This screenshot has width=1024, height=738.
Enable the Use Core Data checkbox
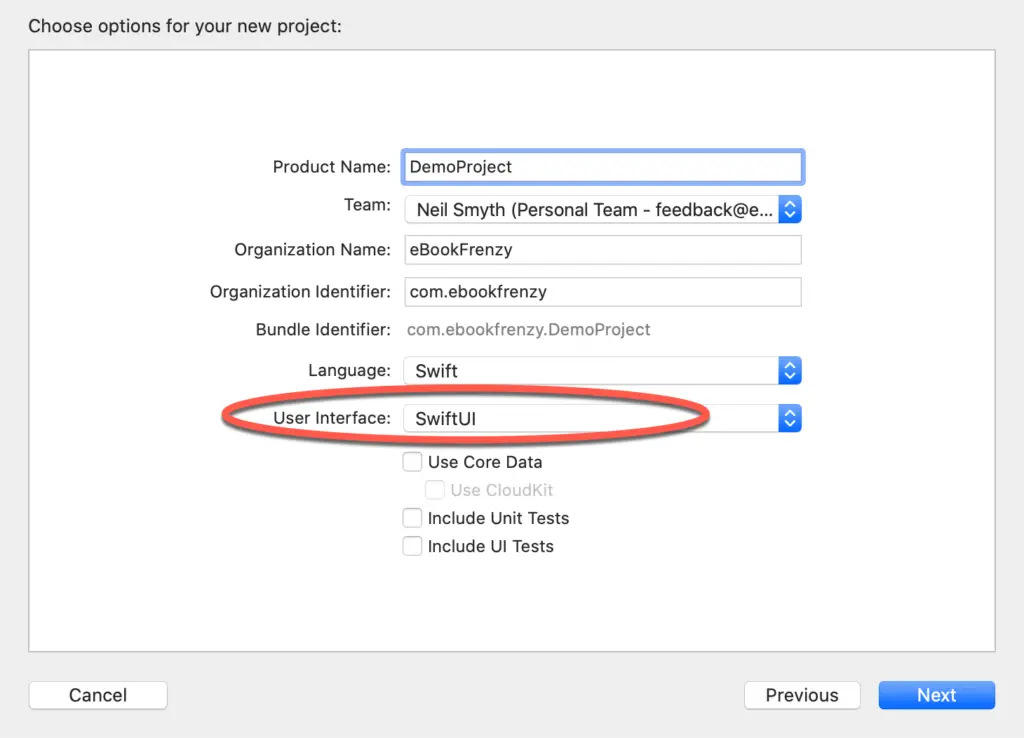coord(412,462)
